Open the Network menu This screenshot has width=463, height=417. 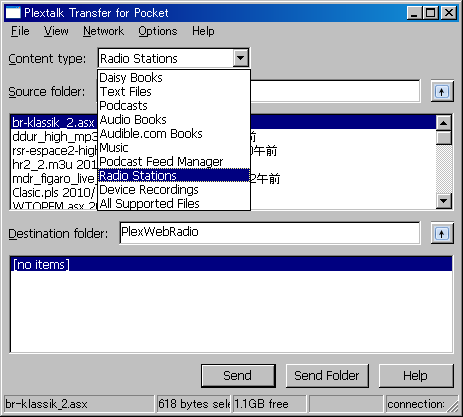(x=103, y=31)
